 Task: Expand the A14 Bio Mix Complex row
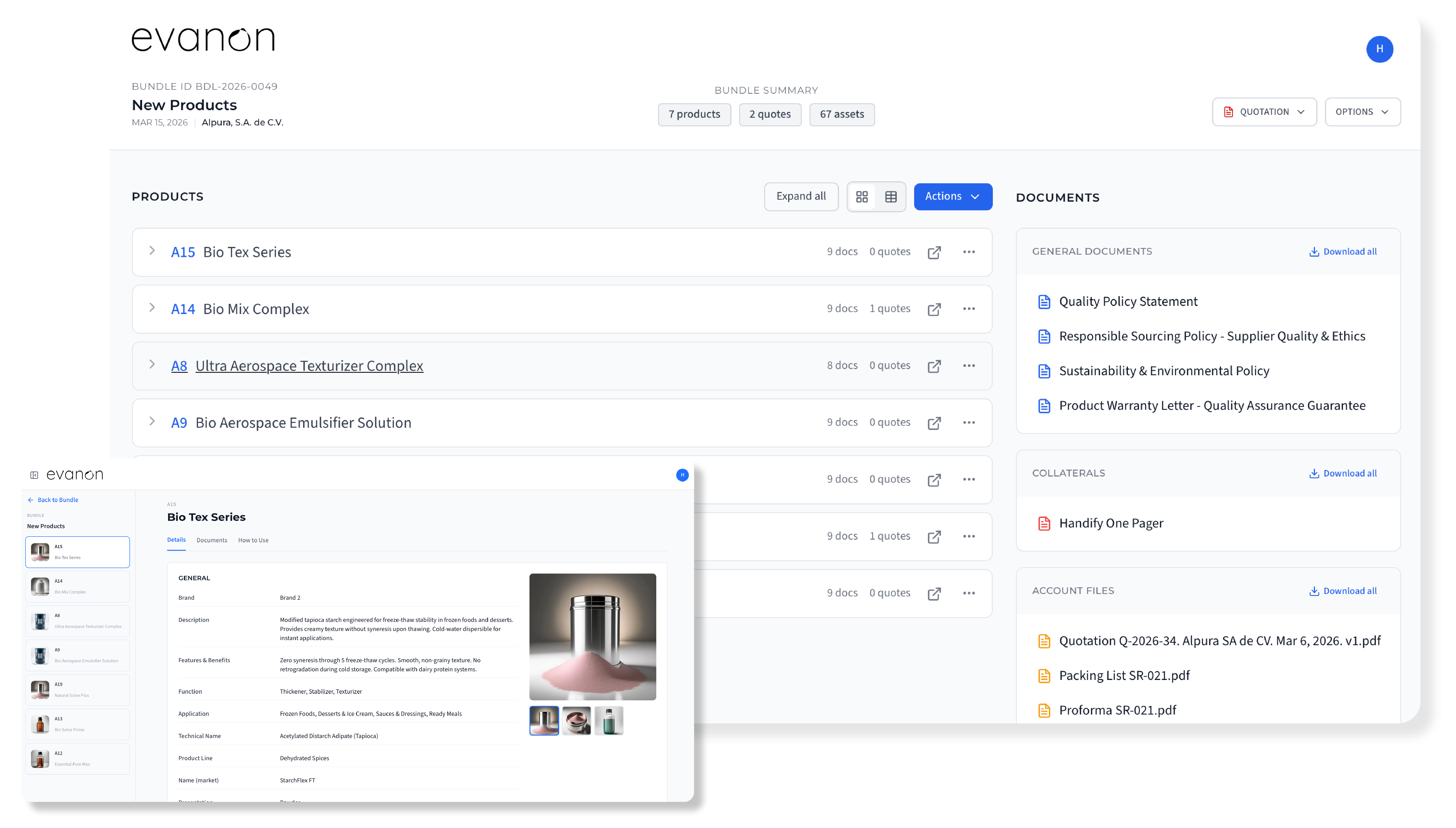pos(152,308)
